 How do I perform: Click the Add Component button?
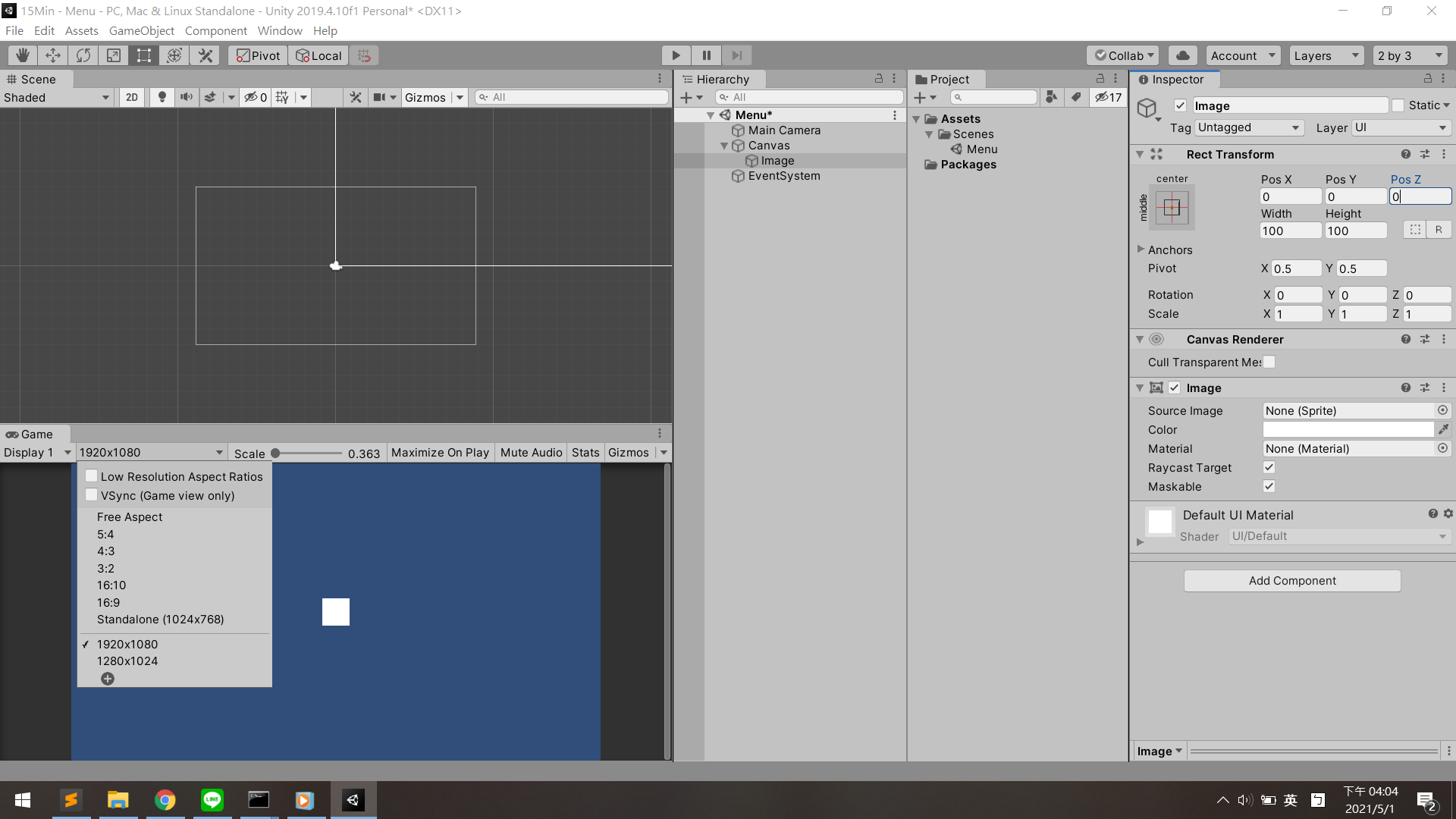pyautogui.click(x=1291, y=581)
